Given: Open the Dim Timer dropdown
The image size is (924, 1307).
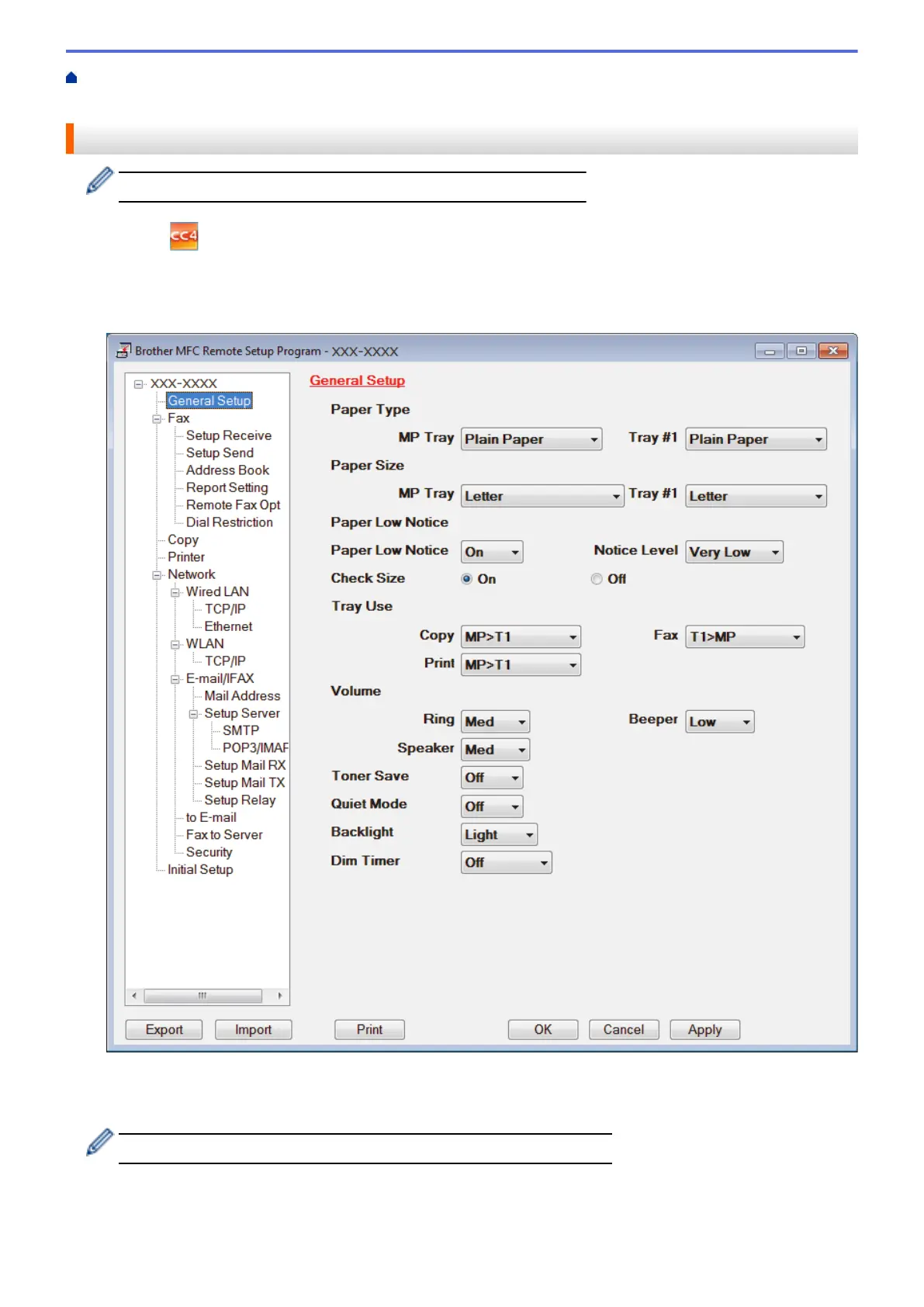Looking at the screenshot, I should (x=506, y=862).
